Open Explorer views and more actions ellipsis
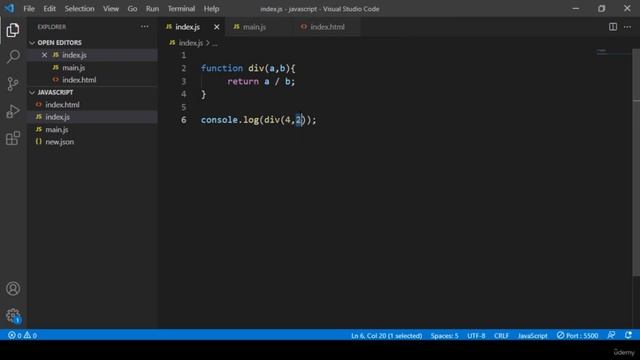The image size is (640, 360). pos(144,27)
